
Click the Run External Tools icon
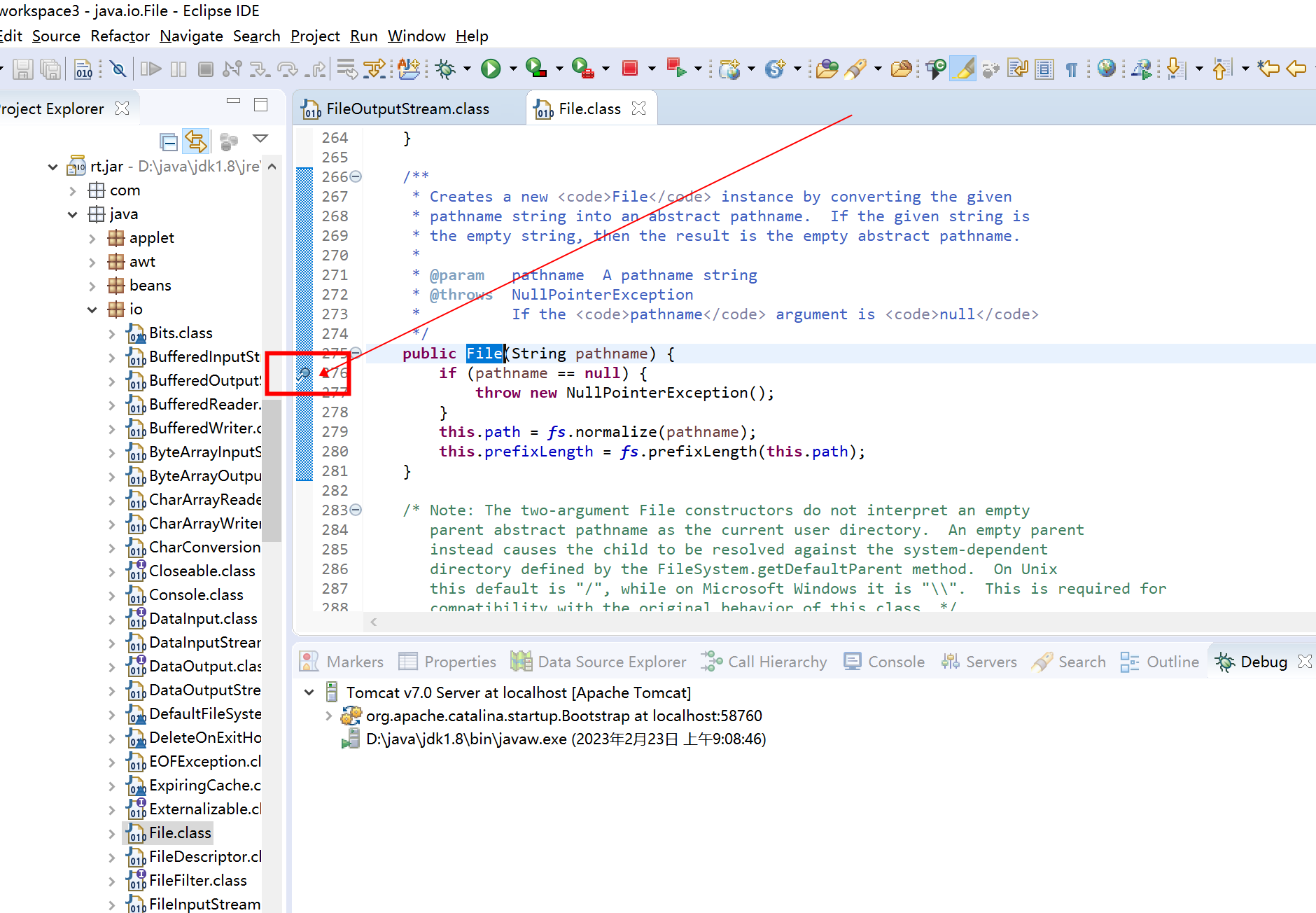tap(582, 68)
